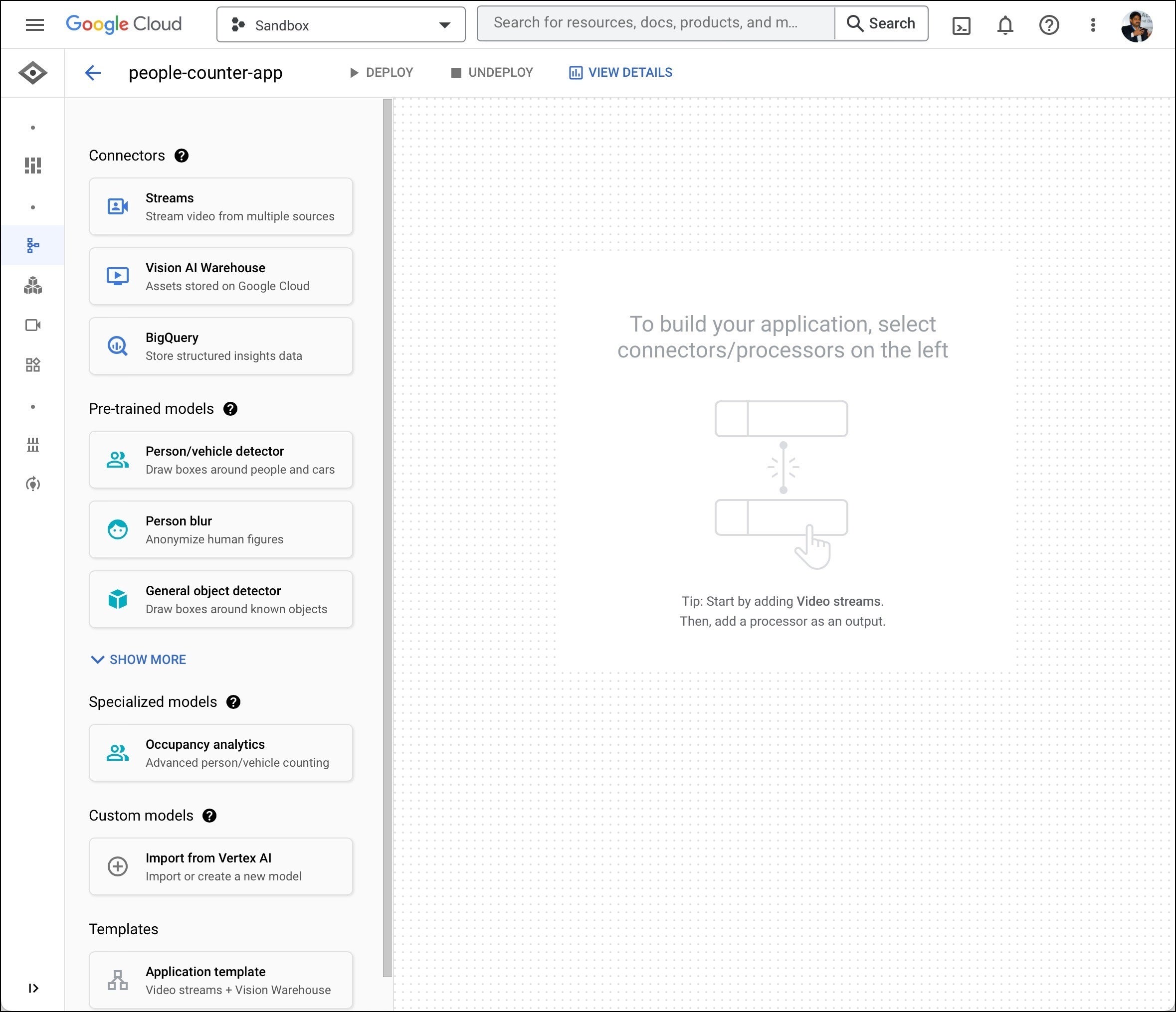Add the BigQuery connector
Viewport: 1176px width, 1012px height.
[x=221, y=346]
